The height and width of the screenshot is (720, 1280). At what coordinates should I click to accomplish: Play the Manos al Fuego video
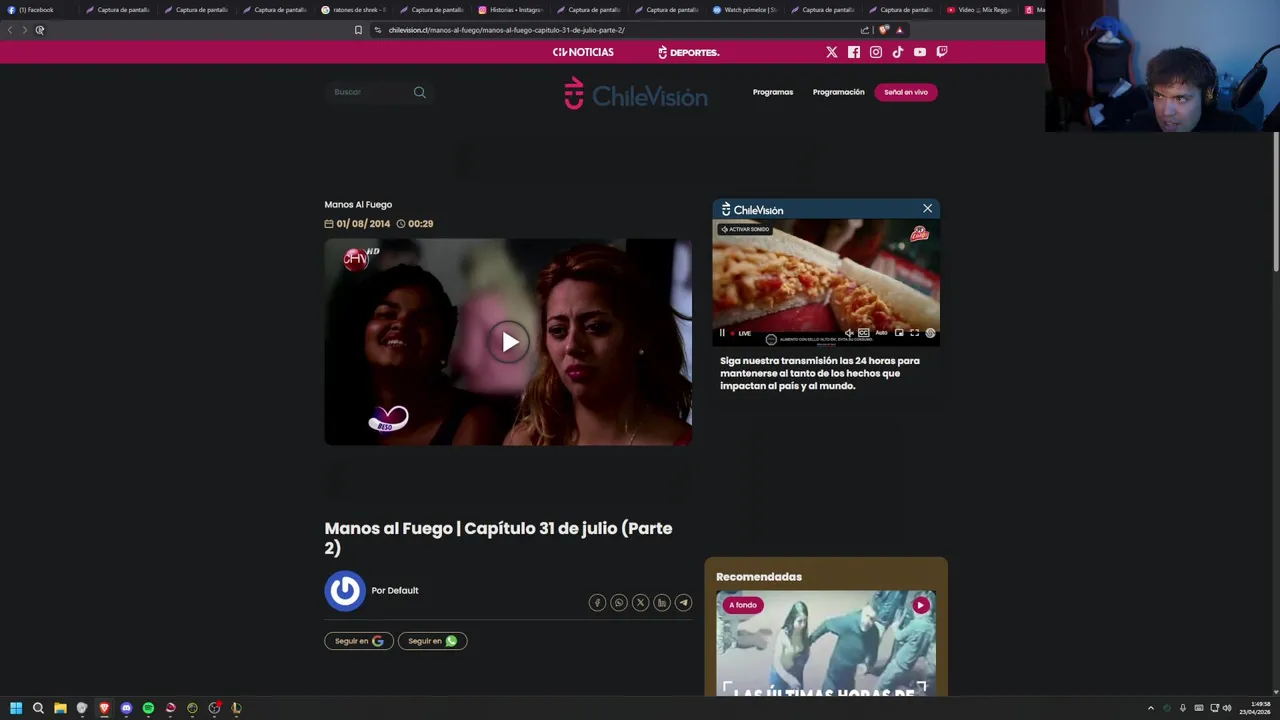pyautogui.click(x=509, y=342)
